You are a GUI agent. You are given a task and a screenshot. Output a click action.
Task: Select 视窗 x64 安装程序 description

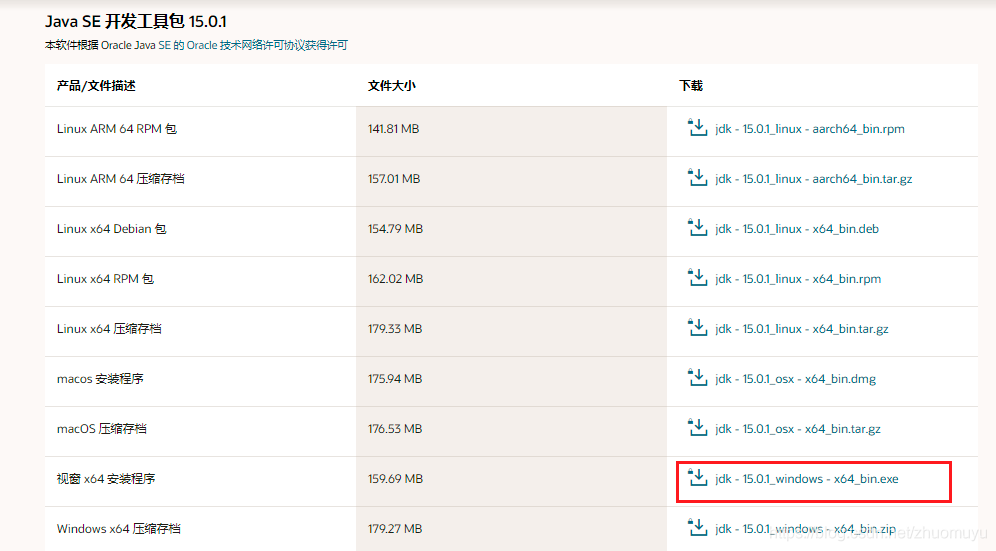(106, 479)
